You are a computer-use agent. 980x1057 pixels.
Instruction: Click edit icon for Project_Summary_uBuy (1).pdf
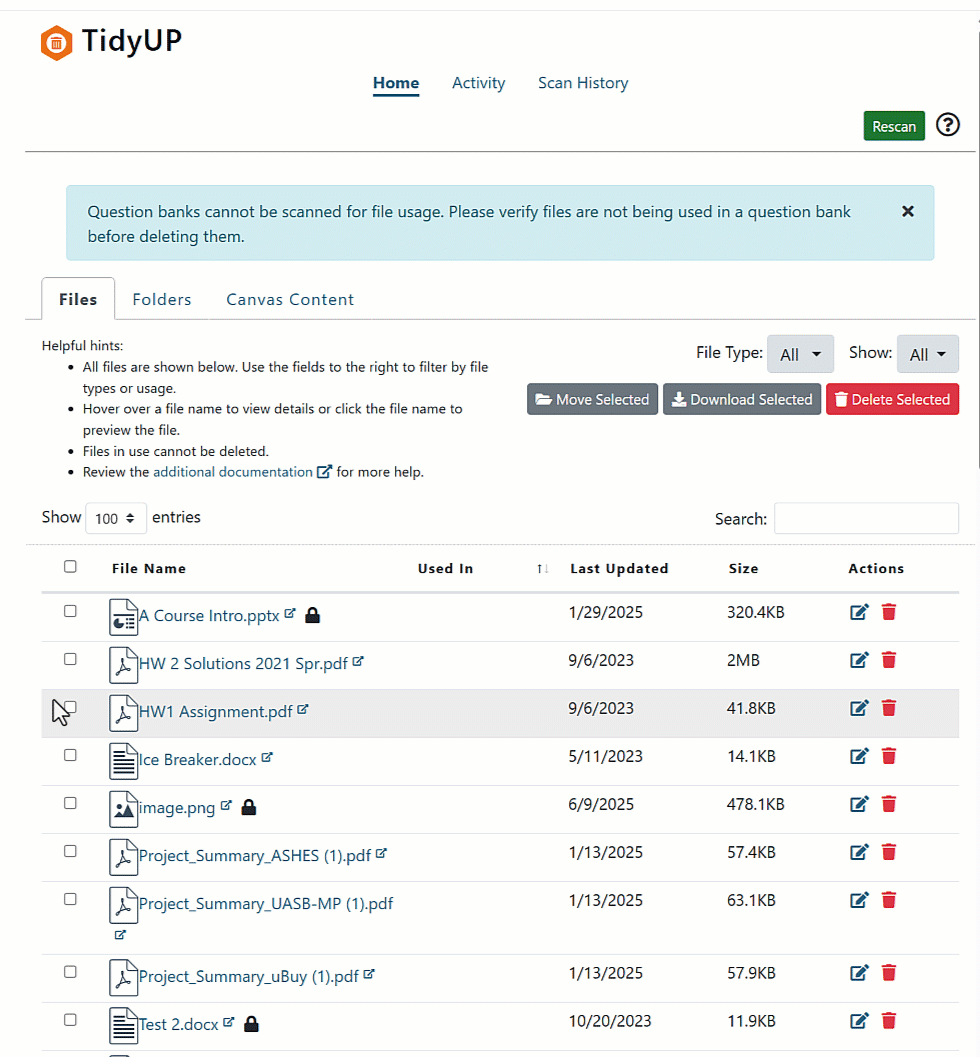(859, 973)
